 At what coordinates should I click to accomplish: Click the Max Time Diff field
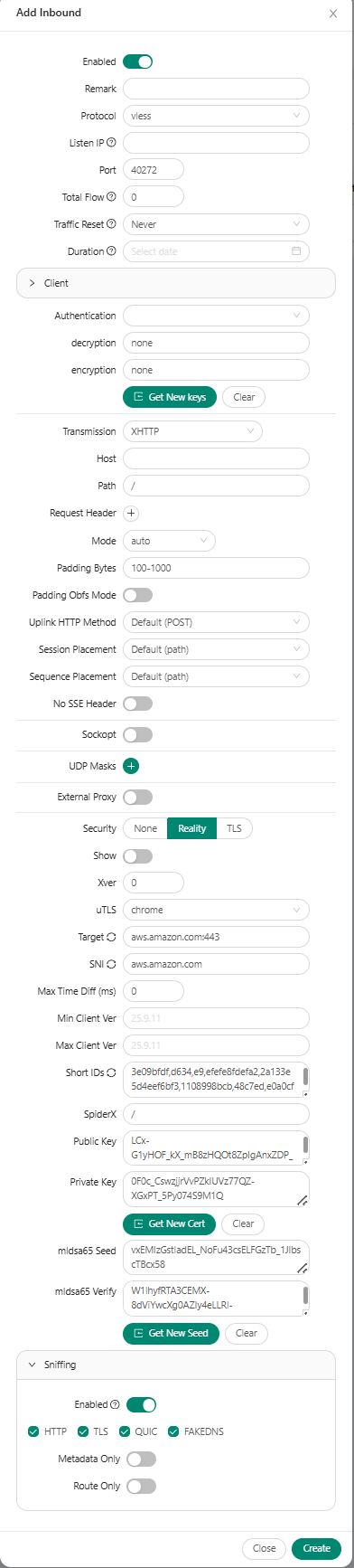coord(154,991)
